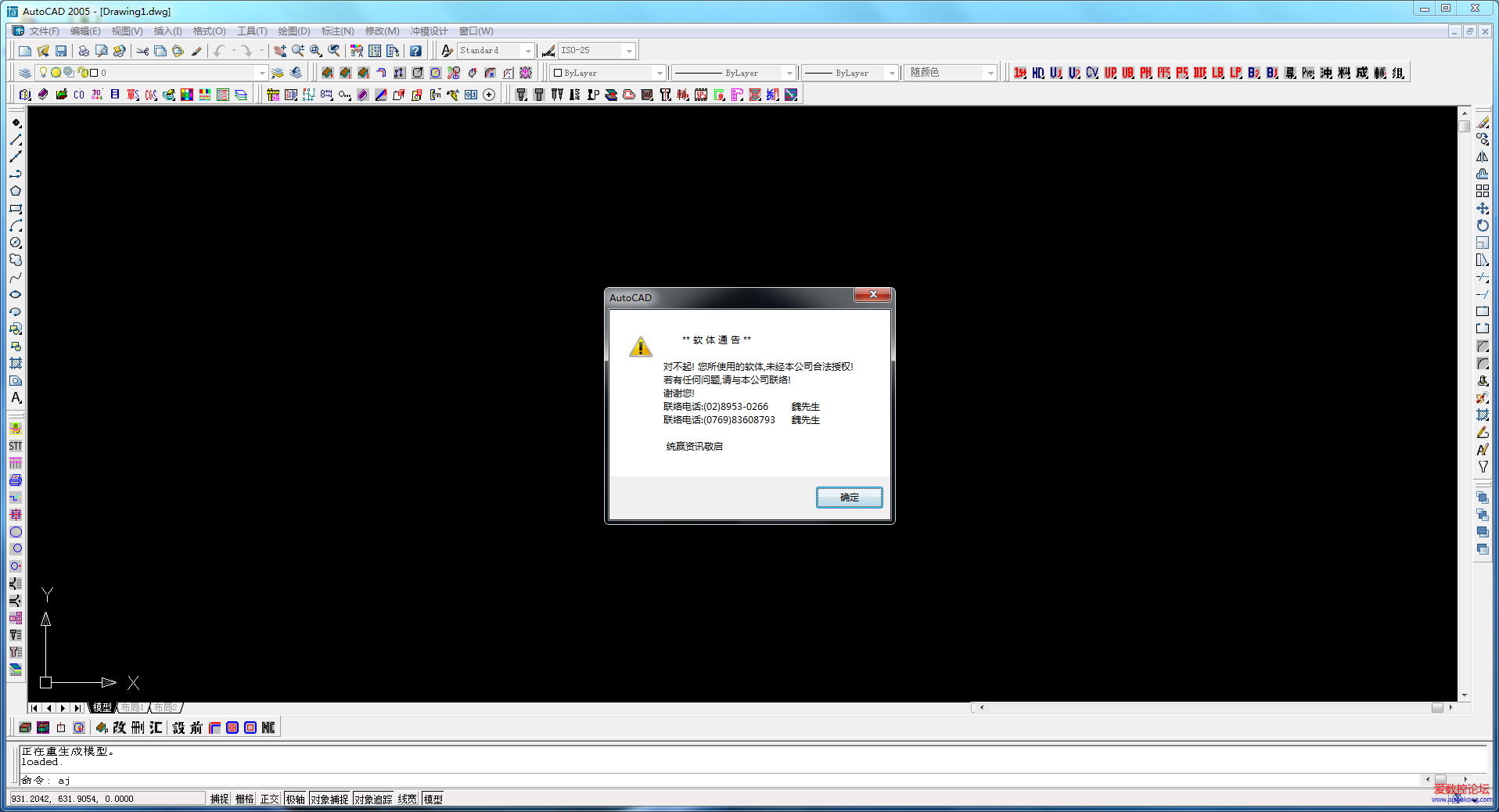This screenshot has height=812, width=1499.
Task: Click the HD die design toolbar icon
Action: pos(1038,73)
